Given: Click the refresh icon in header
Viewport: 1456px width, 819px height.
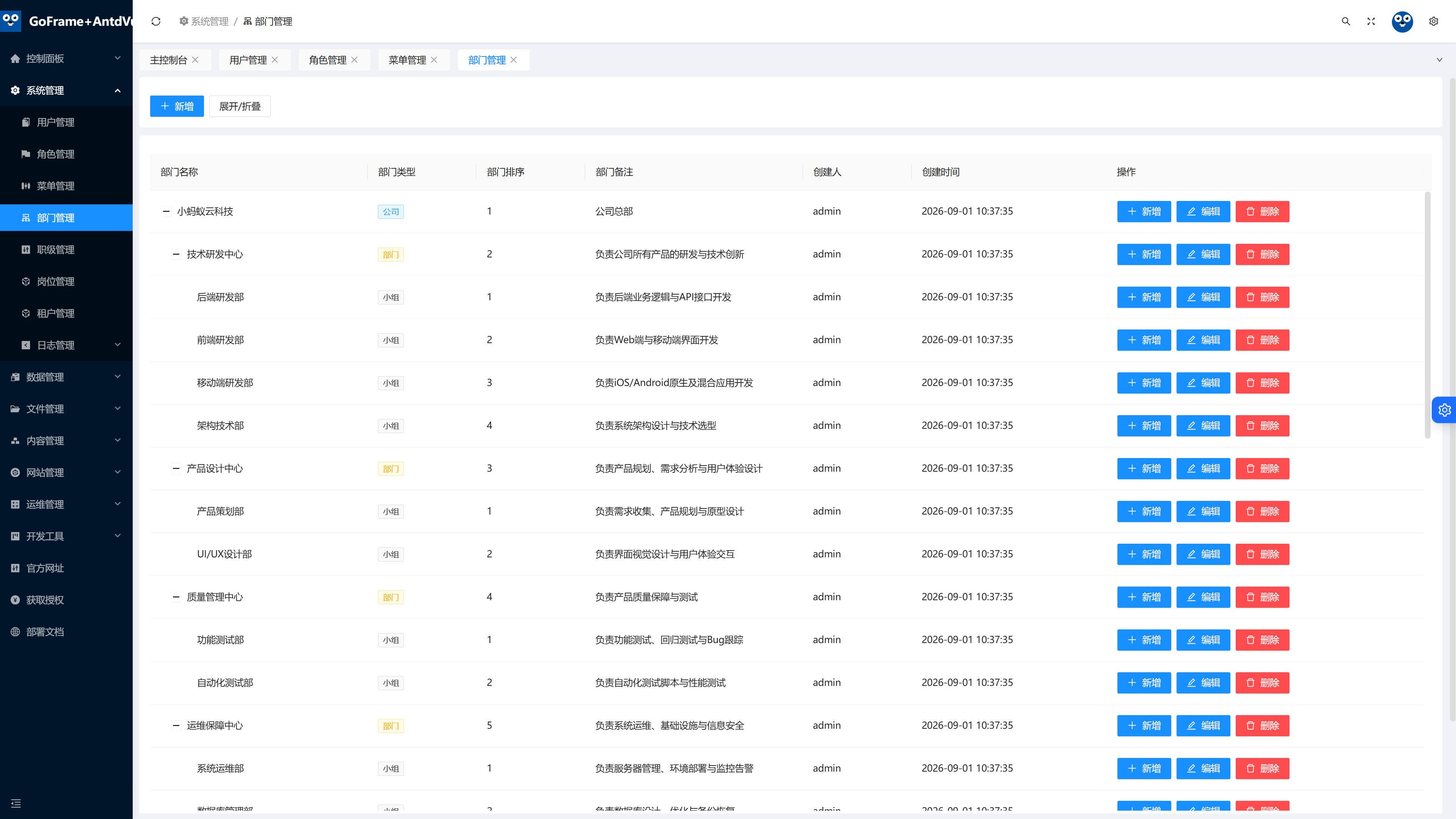Looking at the screenshot, I should (156, 22).
